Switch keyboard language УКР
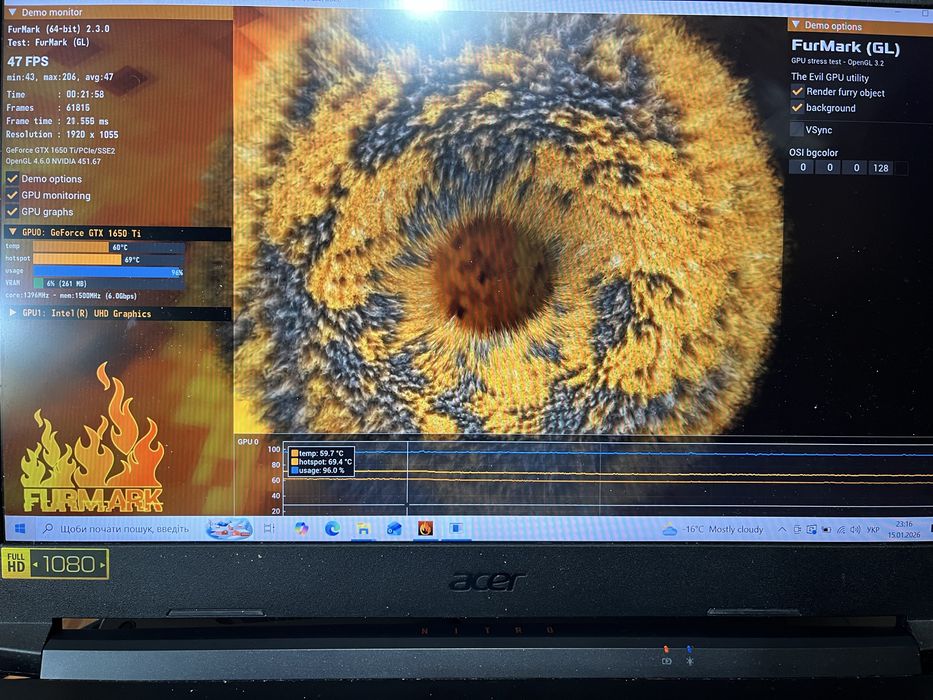933x700 pixels. click(x=873, y=529)
